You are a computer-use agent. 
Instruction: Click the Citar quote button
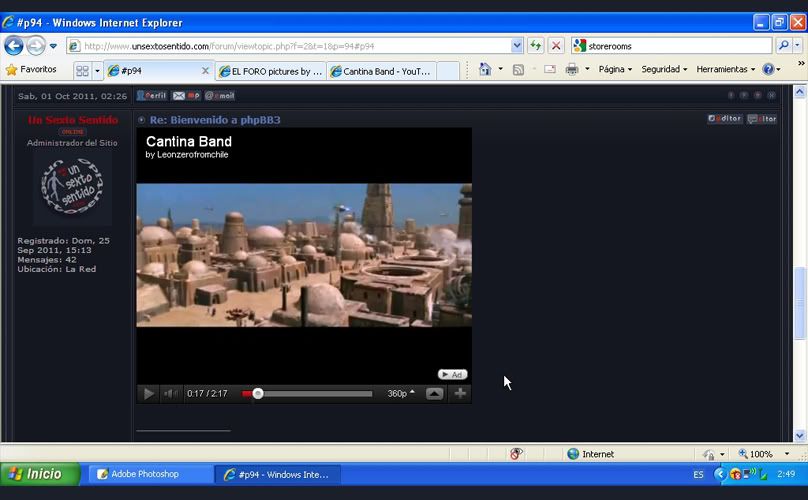pyautogui.click(x=762, y=119)
